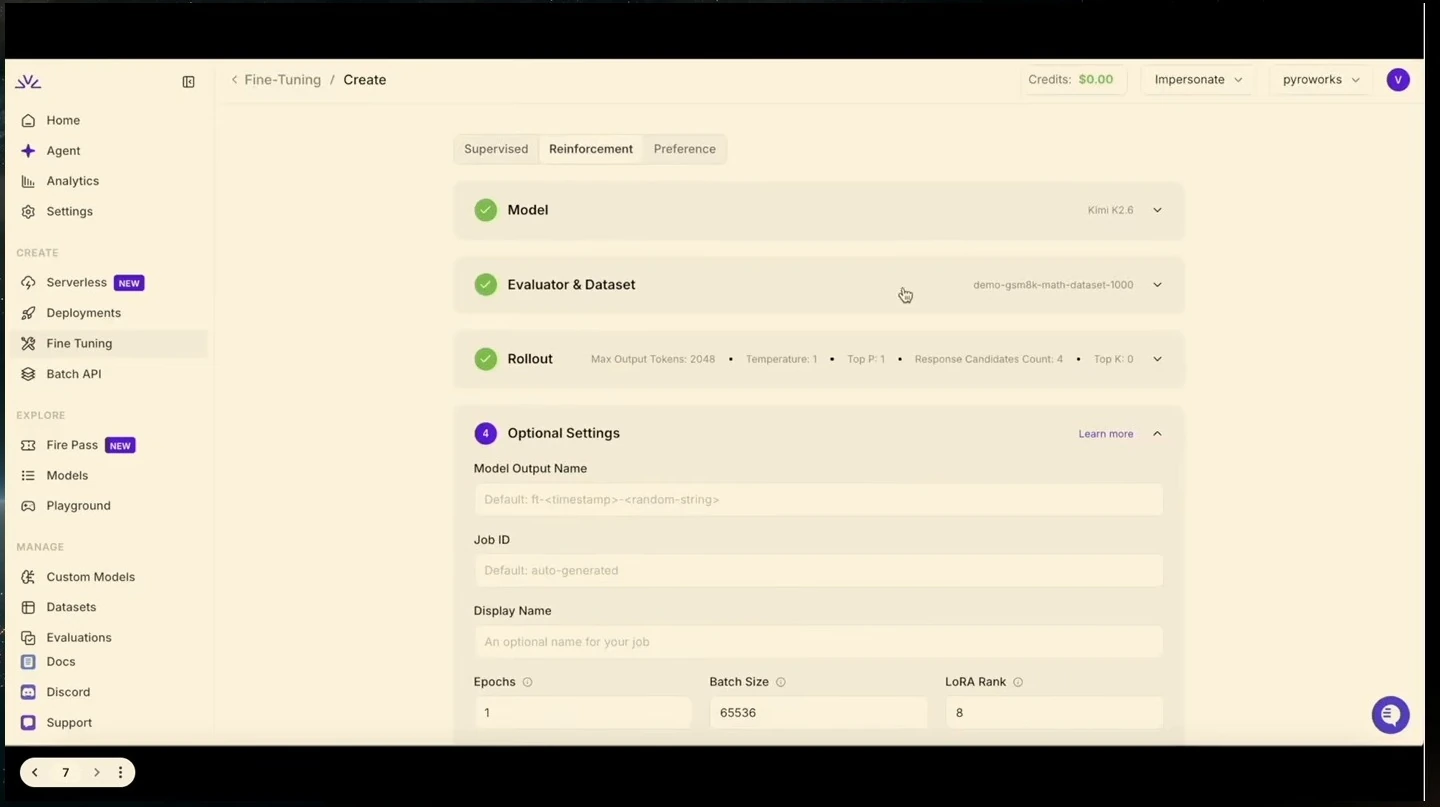Screen dimensions: 1440x807
Task: Open the Impersonate dropdown
Action: coord(1198,80)
